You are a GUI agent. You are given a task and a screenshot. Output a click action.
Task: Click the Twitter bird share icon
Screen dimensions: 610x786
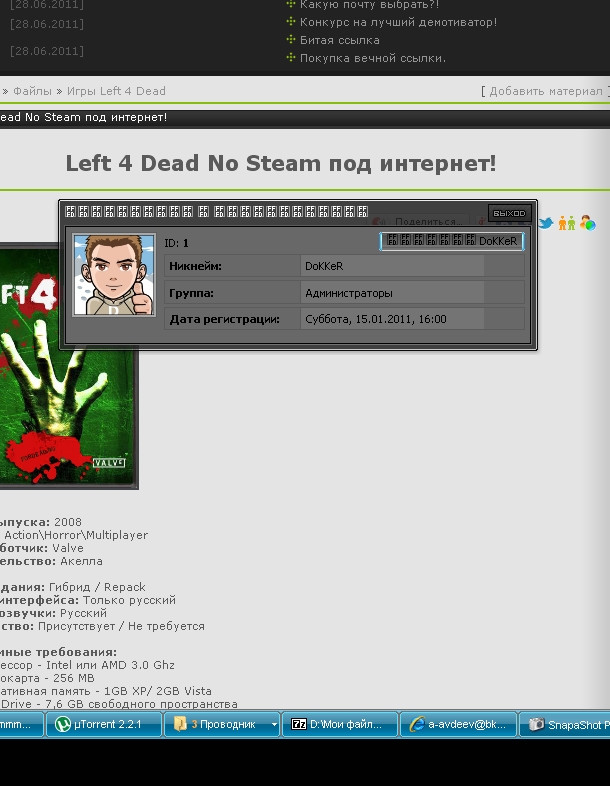[x=545, y=223]
